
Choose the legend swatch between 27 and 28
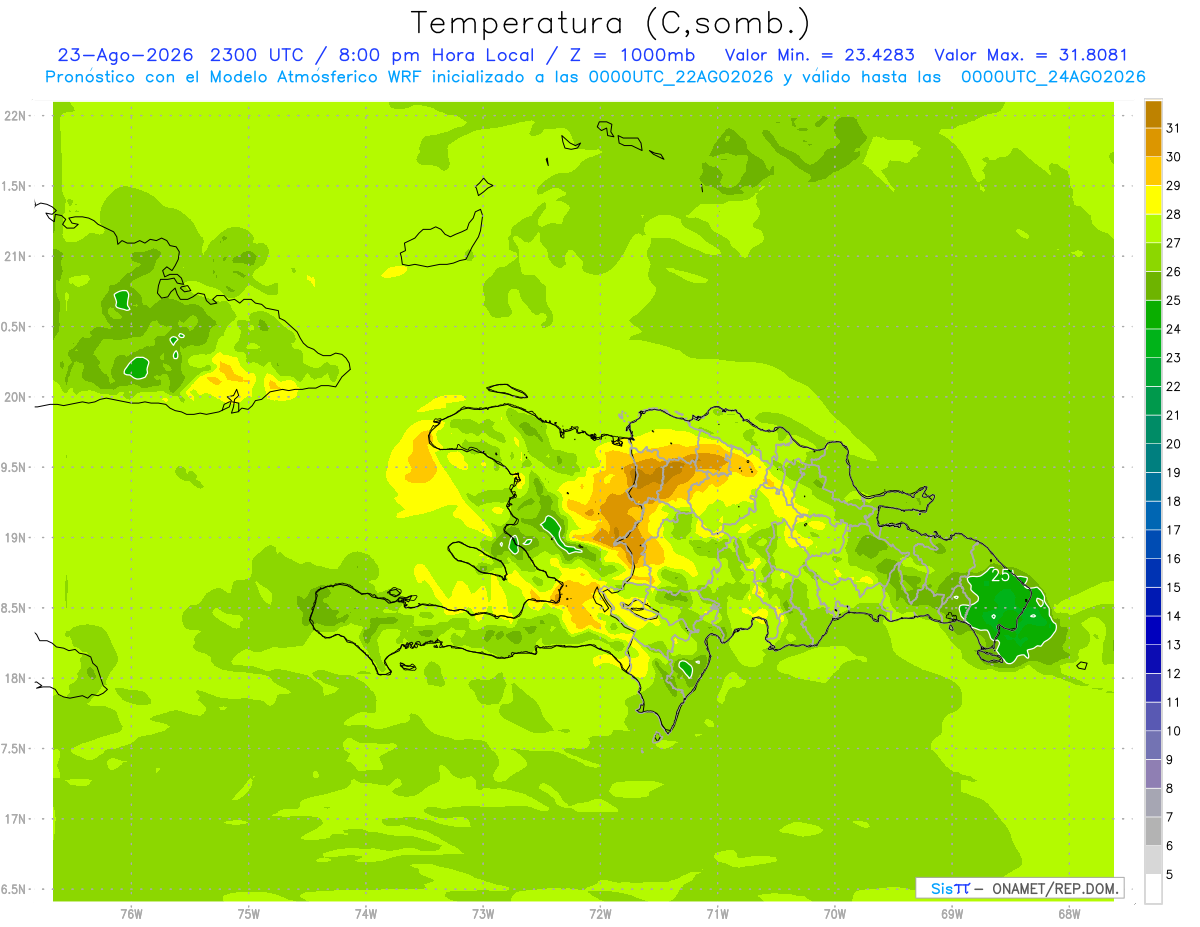point(1153,229)
